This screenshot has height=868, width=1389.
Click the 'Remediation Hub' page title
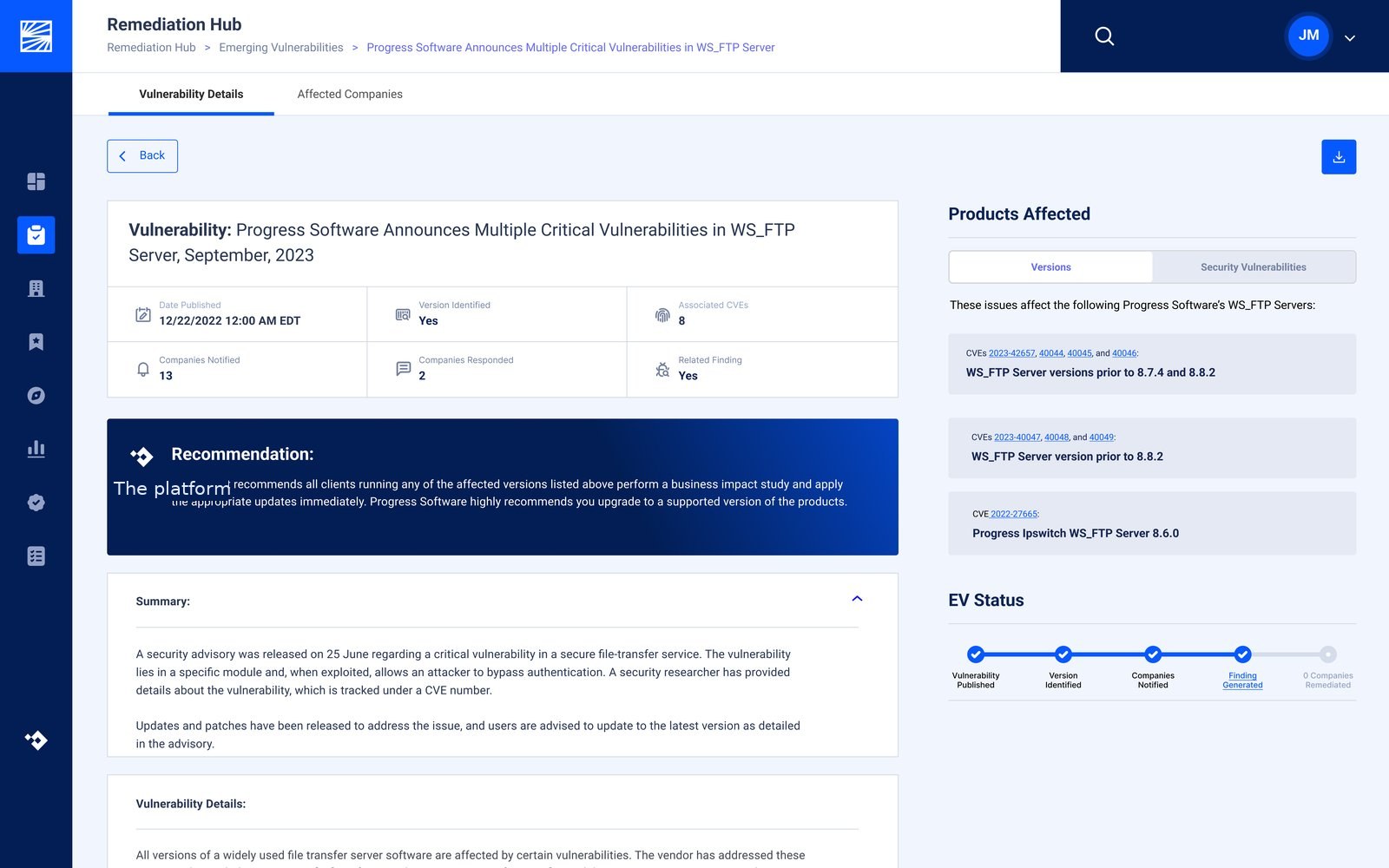coord(174,24)
